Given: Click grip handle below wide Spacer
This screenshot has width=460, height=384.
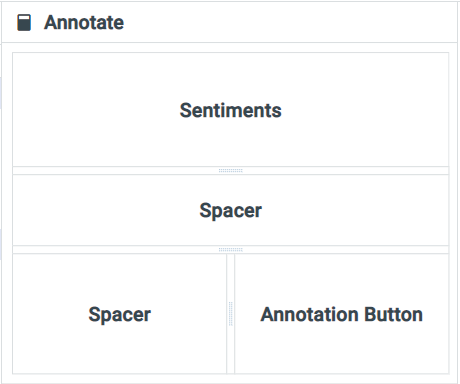Looking at the screenshot, I should coord(231,250).
